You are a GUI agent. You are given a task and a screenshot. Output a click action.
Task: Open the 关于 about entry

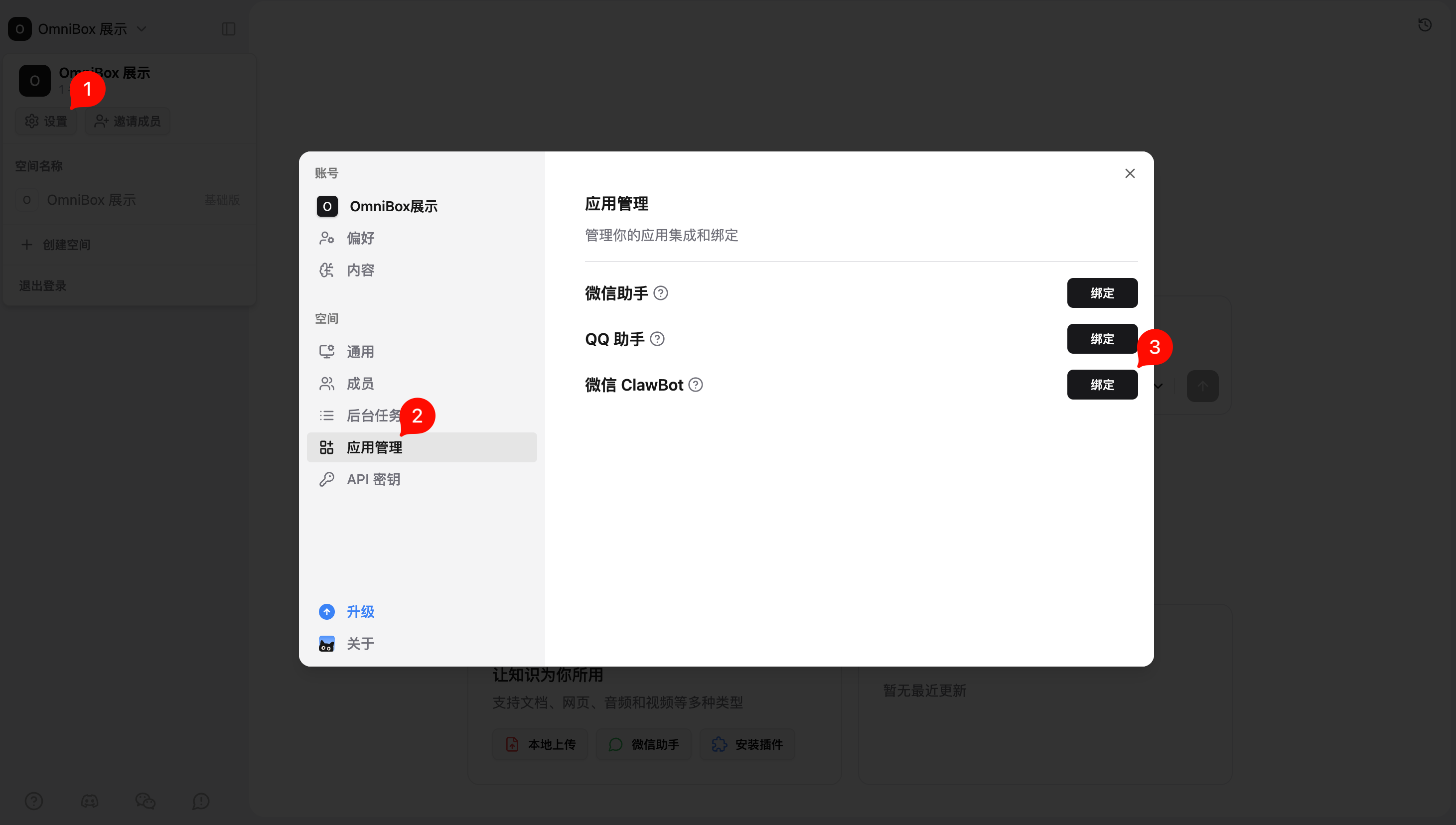click(x=360, y=644)
